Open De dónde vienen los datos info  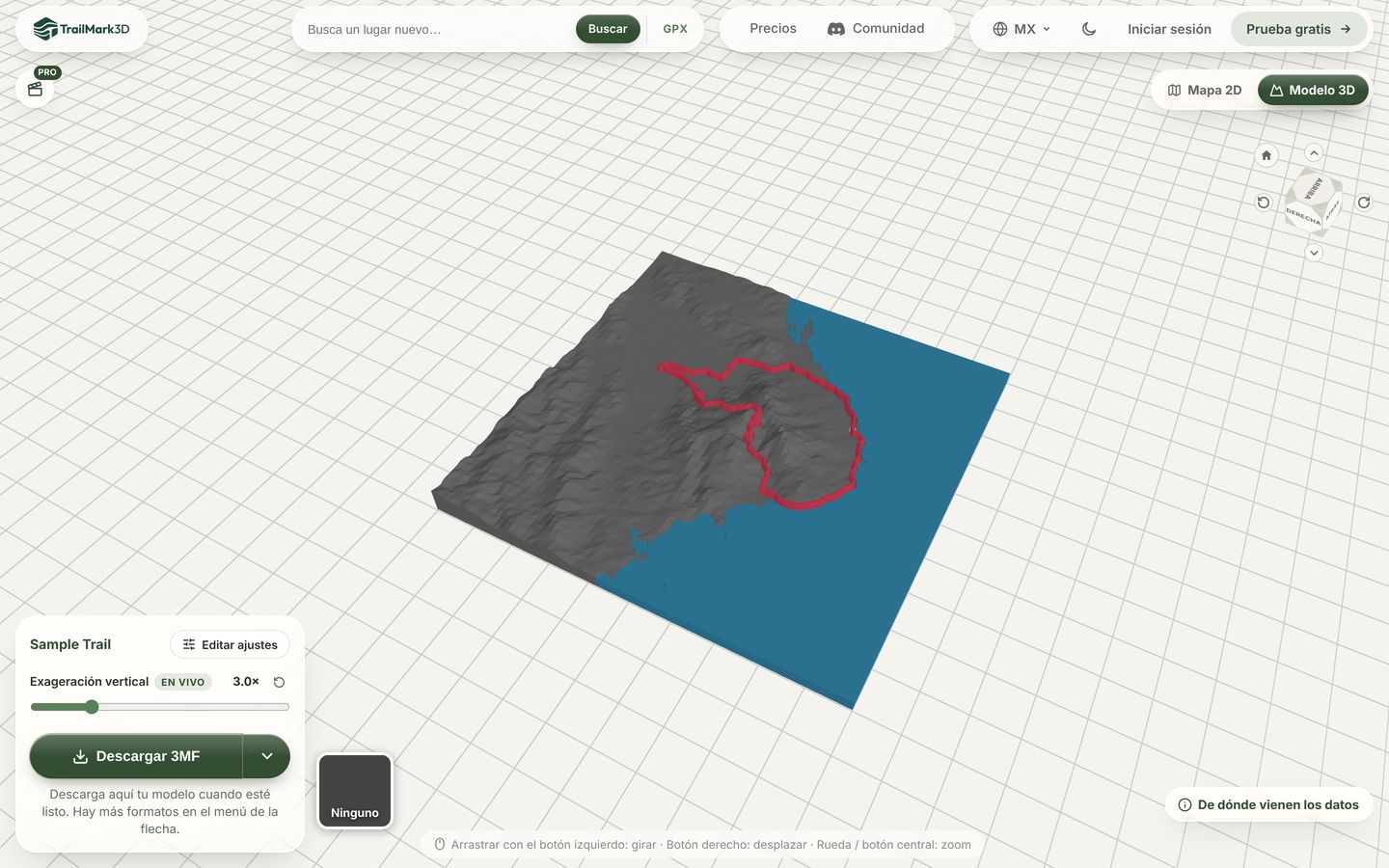coord(1268,804)
